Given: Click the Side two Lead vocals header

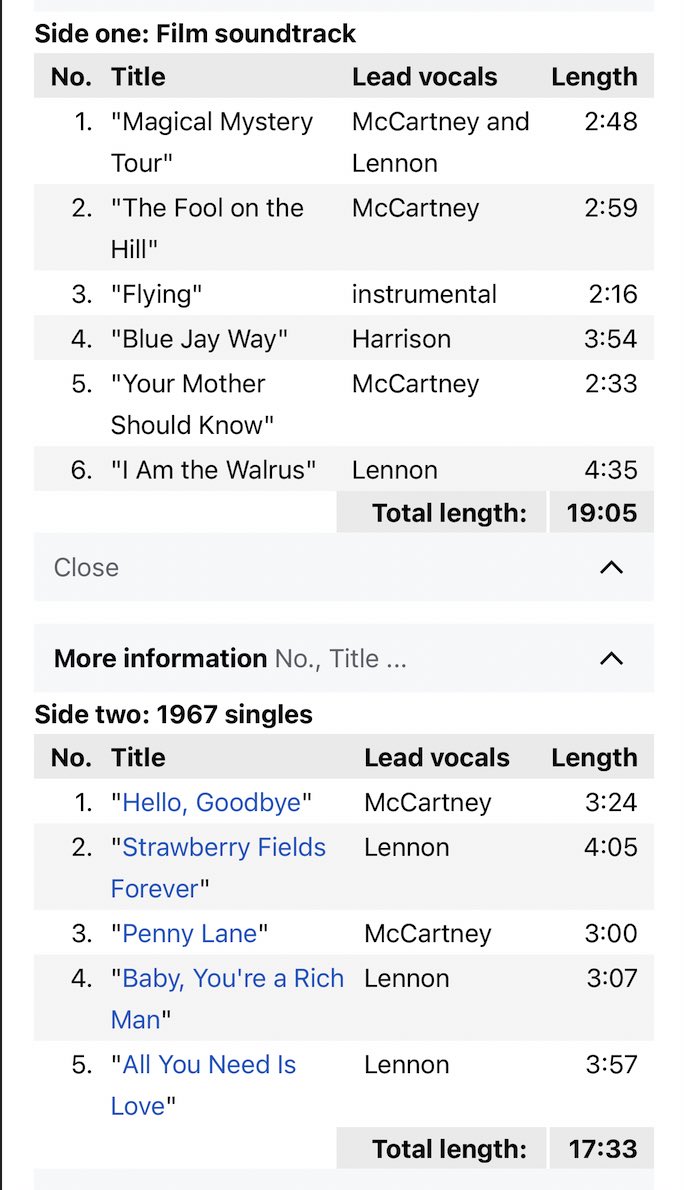Looking at the screenshot, I should tap(436, 758).
